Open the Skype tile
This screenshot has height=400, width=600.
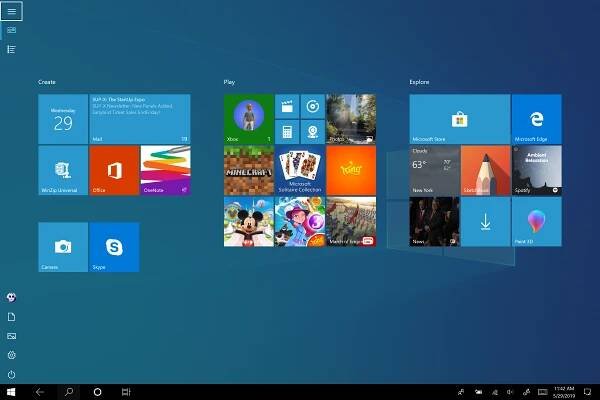pyautogui.click(x=114, y=246)
